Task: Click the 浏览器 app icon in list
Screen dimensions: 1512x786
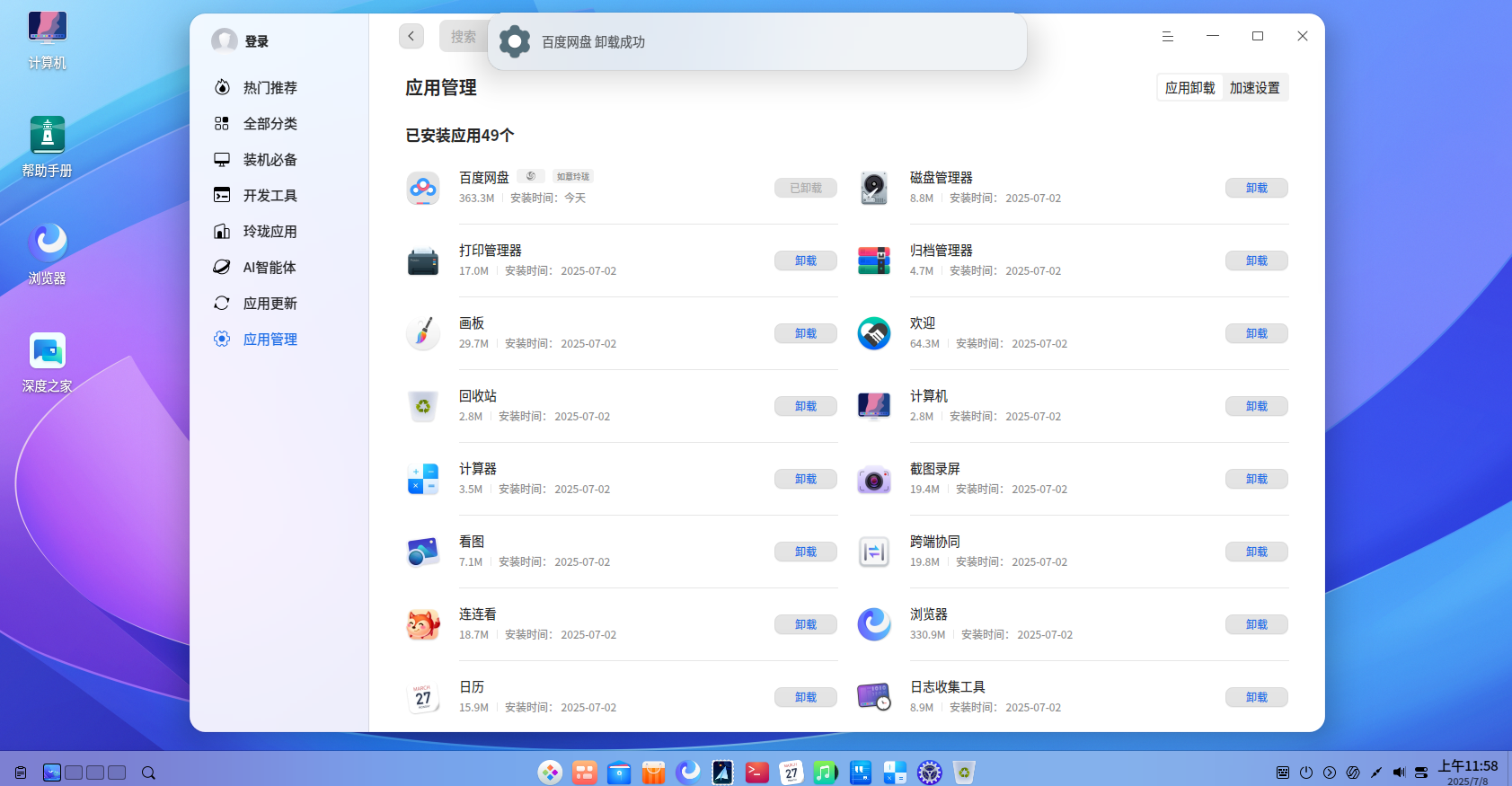Action: [x=874, y=624]
